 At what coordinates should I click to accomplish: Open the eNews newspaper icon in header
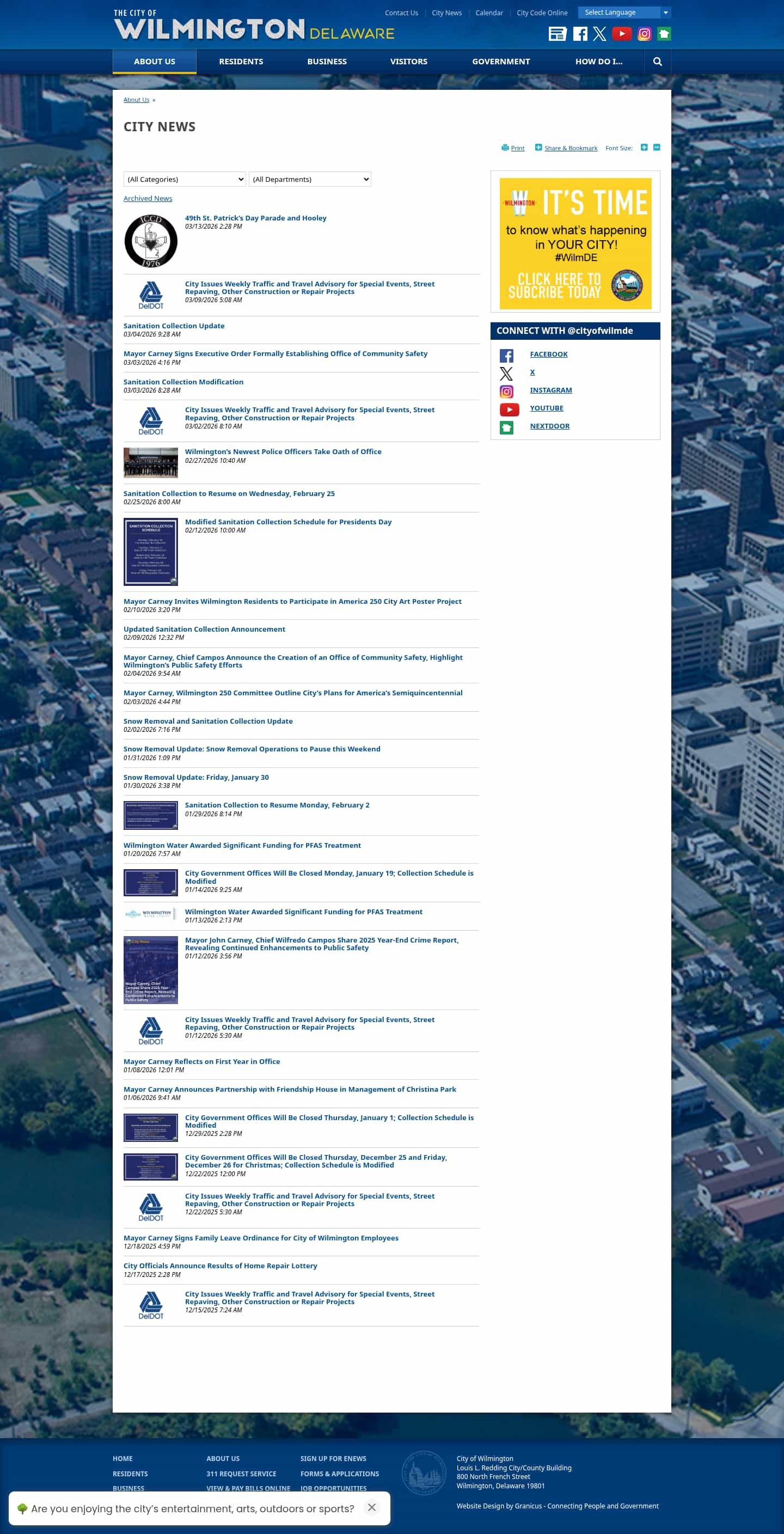pos(557,34)
